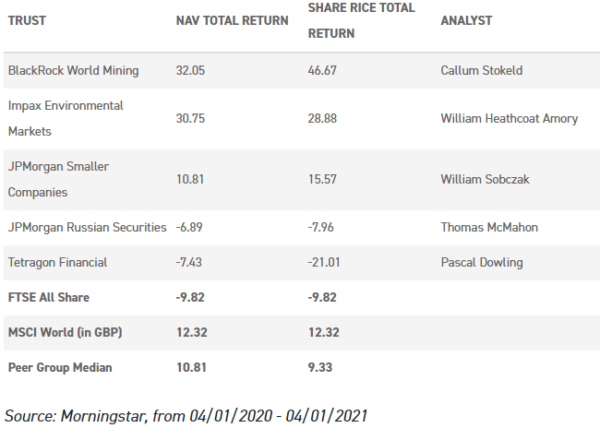This screenshot has width=600, height=440.
Task: Click the FTSE All Share row label
Action: (x=49, y=297)
